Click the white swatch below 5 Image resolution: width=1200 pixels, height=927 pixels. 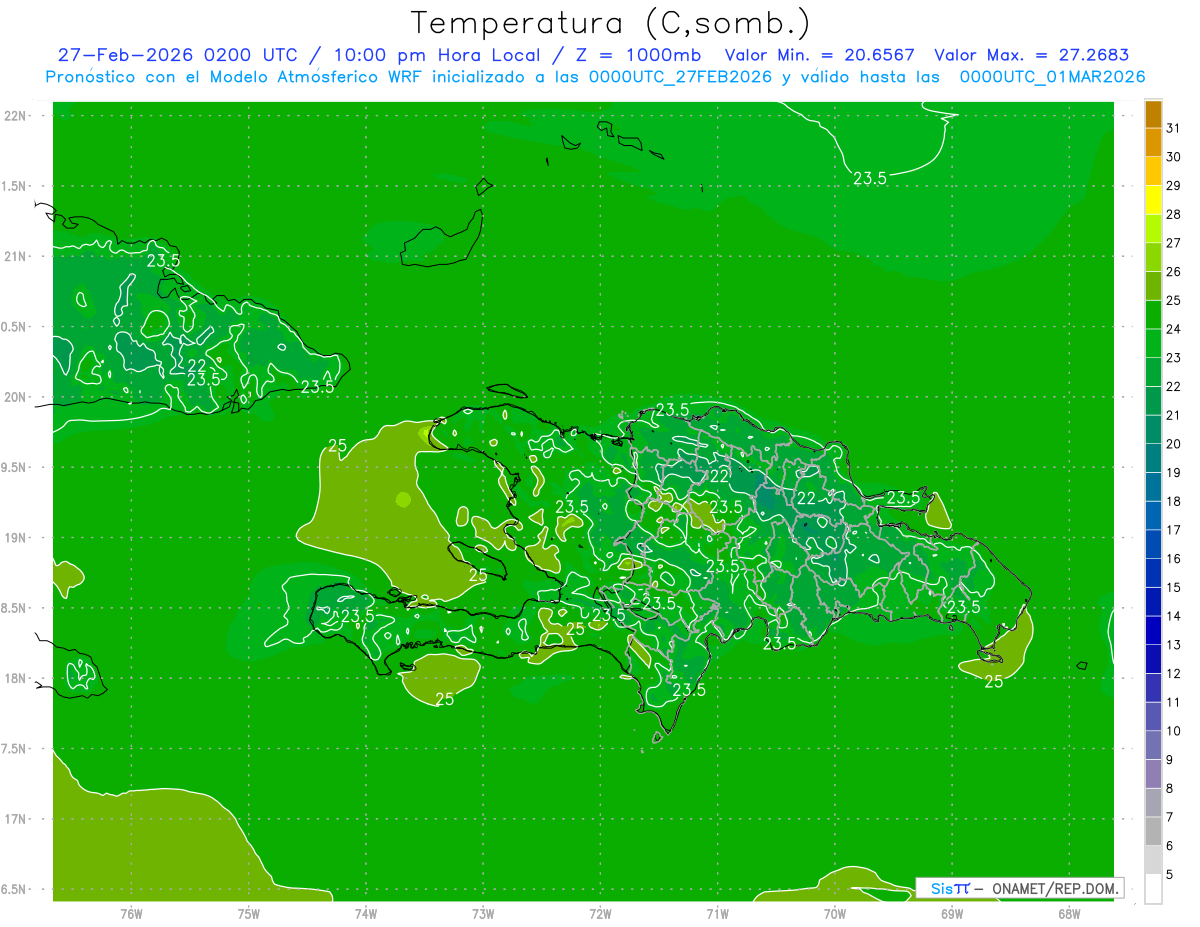[1153, 889]
